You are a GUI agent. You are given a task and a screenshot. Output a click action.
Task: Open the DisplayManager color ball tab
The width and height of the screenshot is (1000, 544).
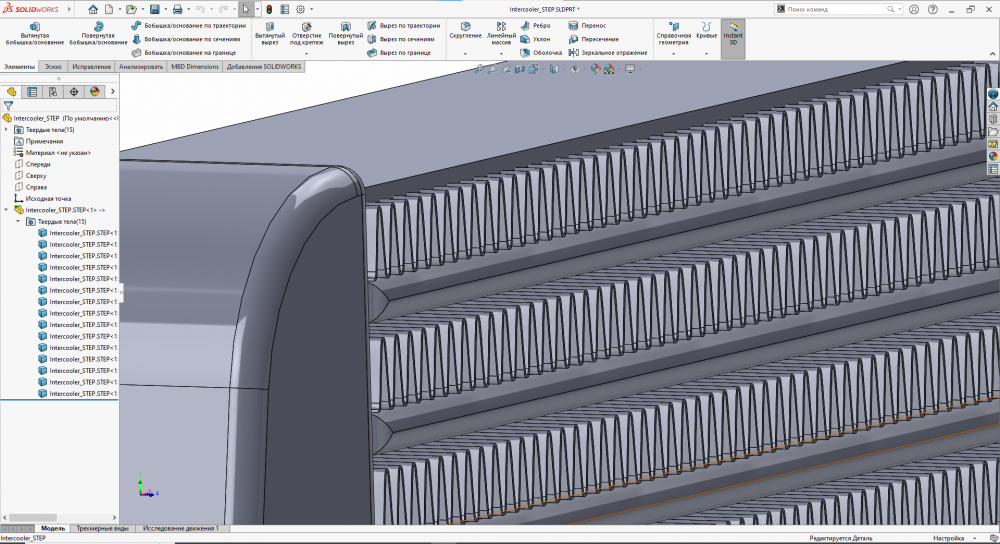[x=95, y=91]
